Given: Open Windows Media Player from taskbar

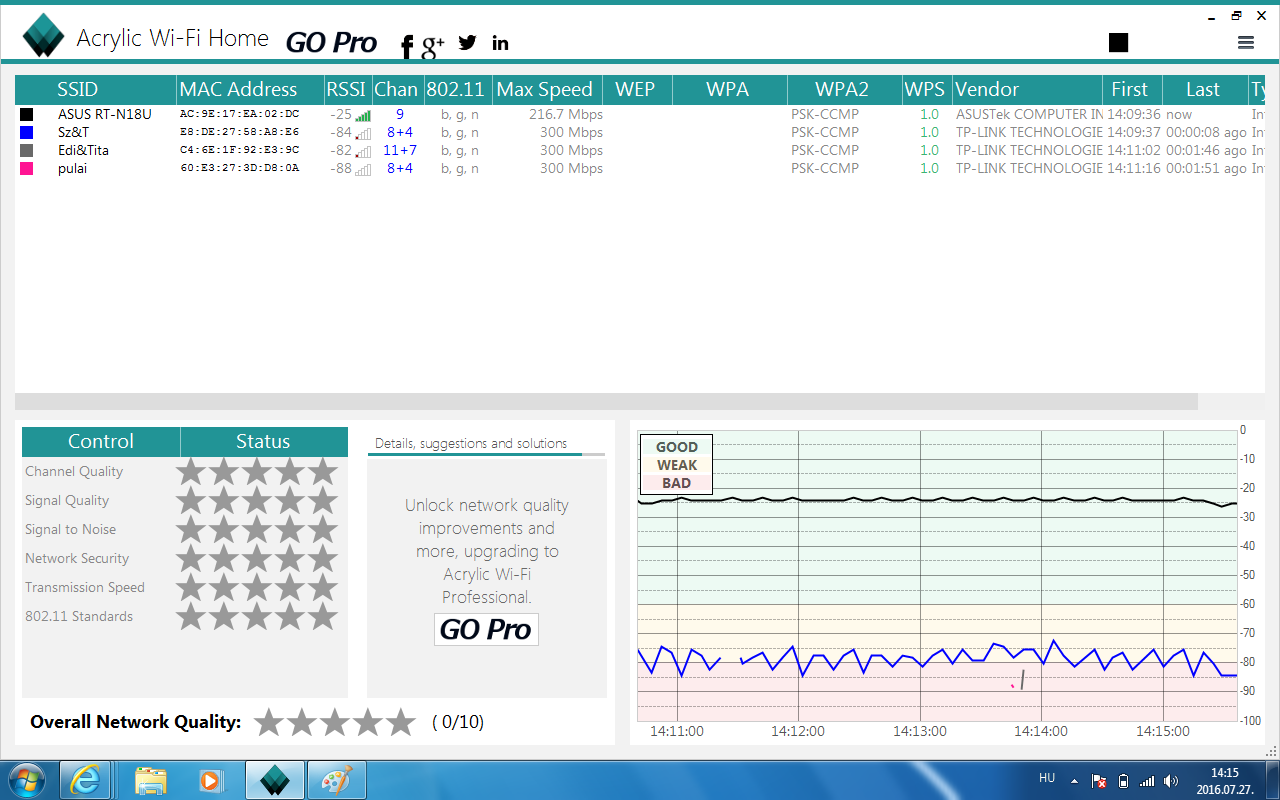Looking at the screenshot, I should coord(210,780).
